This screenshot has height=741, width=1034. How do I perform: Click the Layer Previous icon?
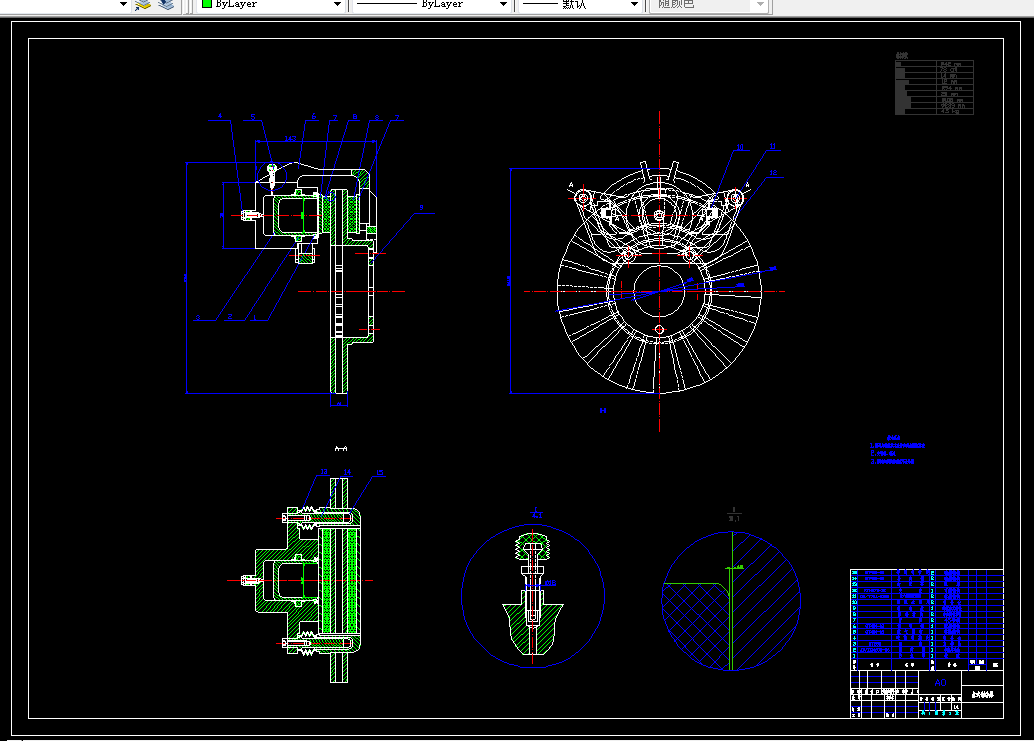[x=166, y=5]
